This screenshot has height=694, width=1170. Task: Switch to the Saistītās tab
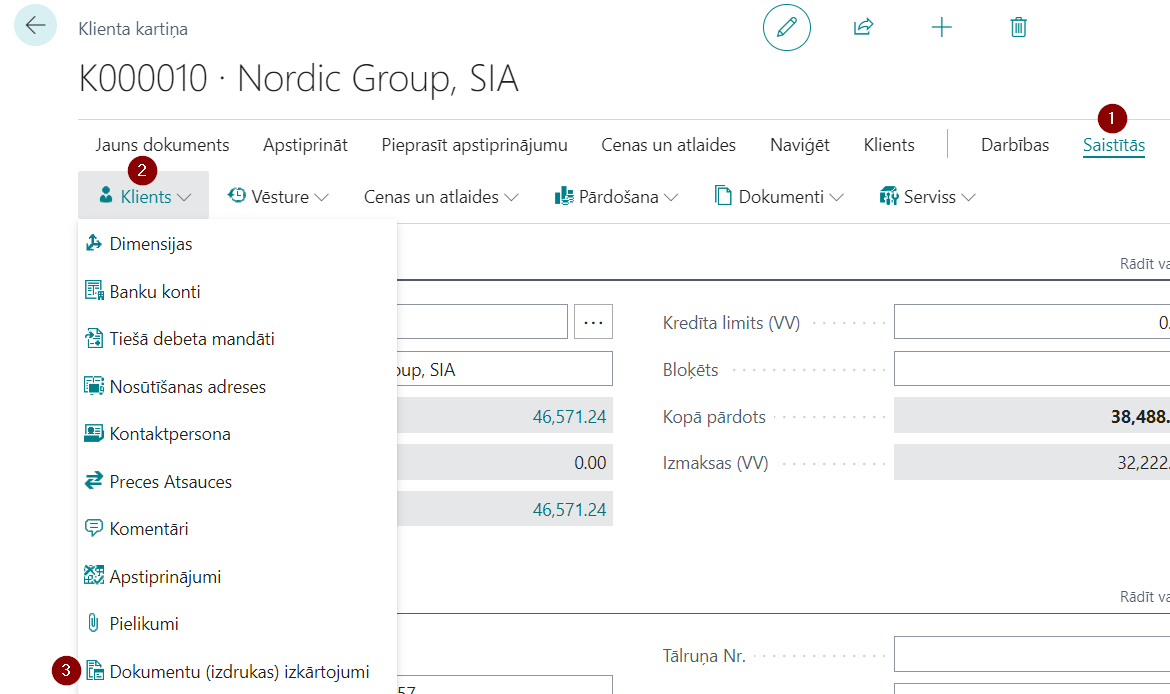click(1113, 145)
